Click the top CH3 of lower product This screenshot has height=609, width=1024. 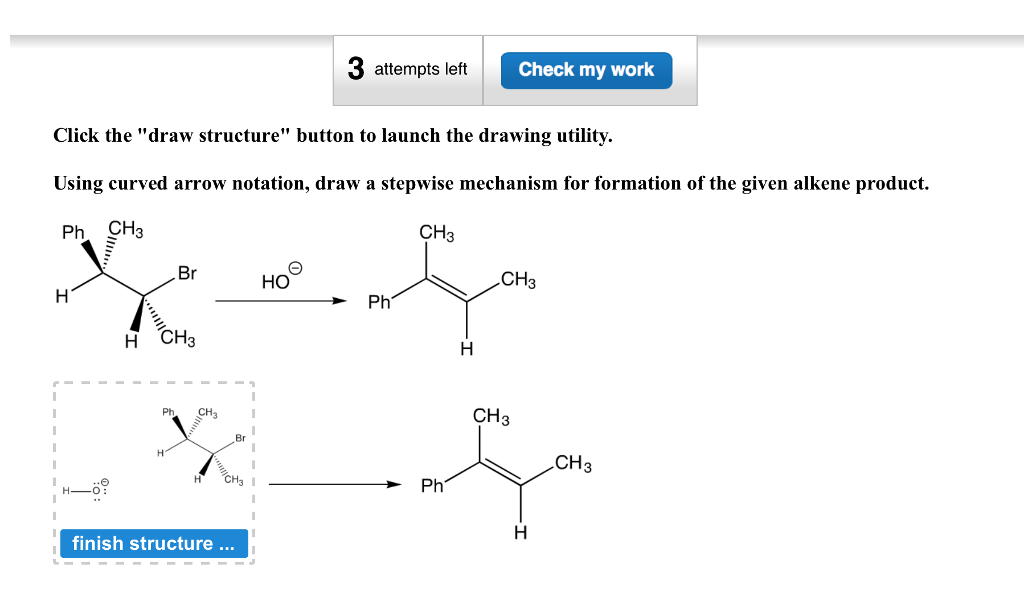(491, 416)
